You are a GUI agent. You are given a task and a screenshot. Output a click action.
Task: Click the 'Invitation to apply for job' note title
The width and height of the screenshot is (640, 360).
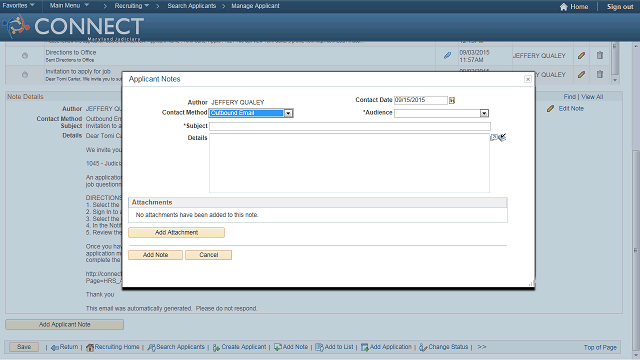pos(78,71)
